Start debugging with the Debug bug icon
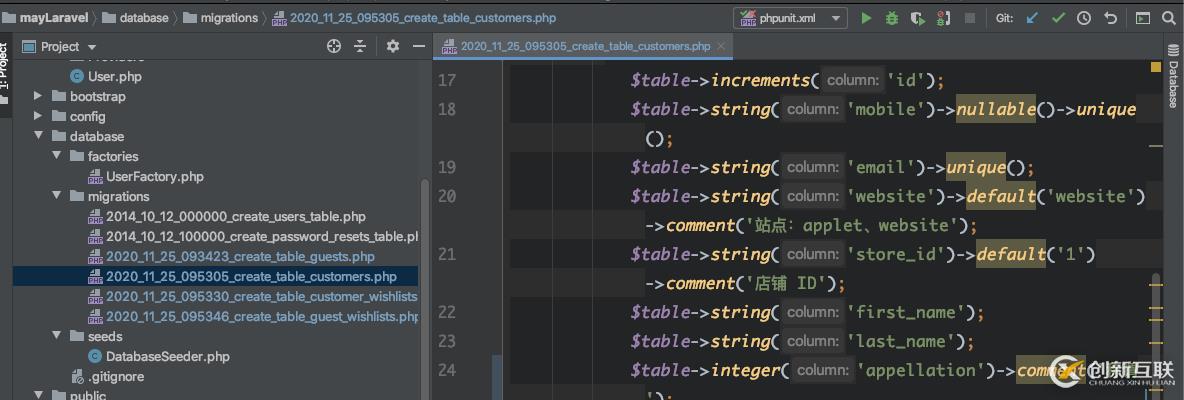This screenshot has width=1184, height=400. pyautogui.click(x=892, y=18)
